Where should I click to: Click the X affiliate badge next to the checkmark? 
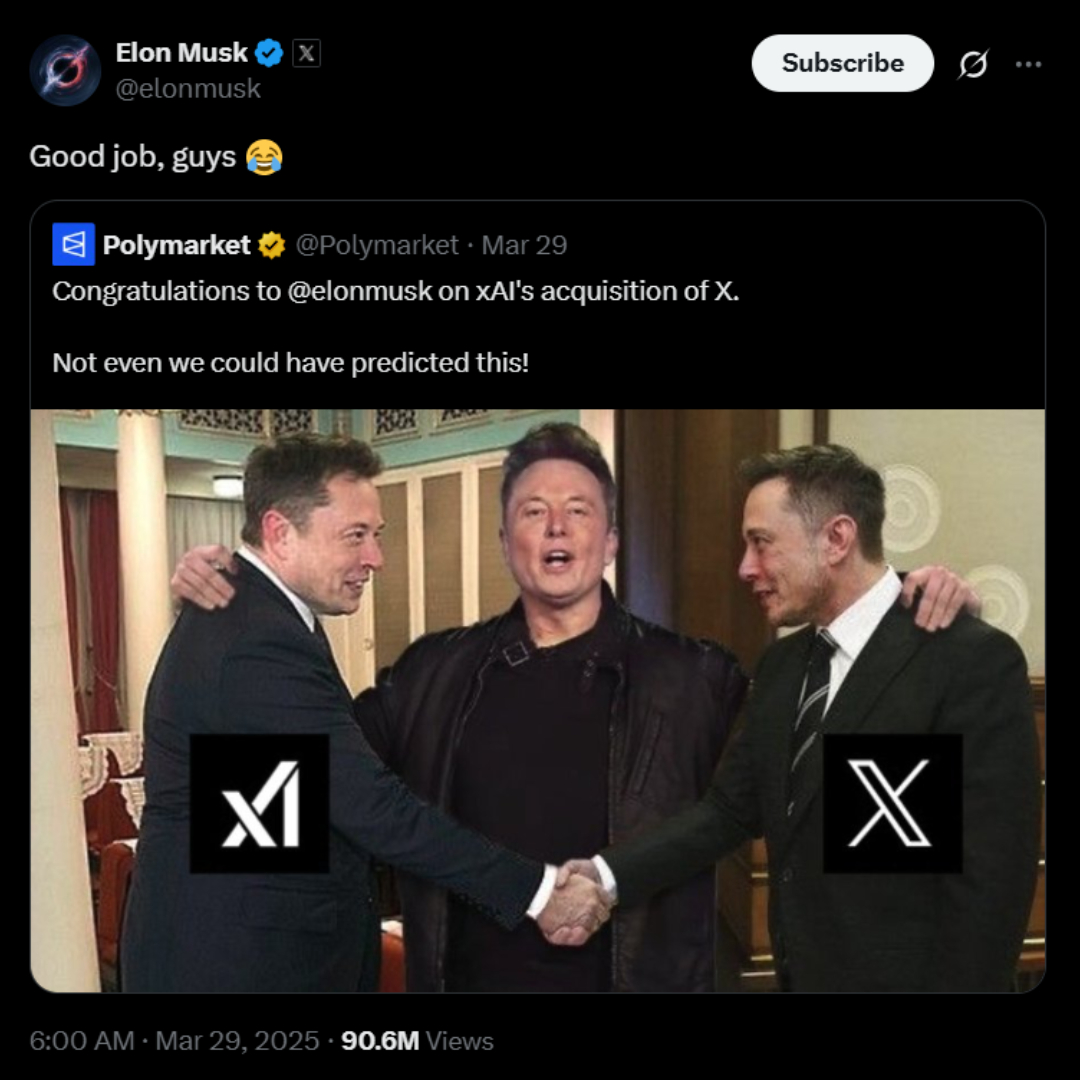305,52
